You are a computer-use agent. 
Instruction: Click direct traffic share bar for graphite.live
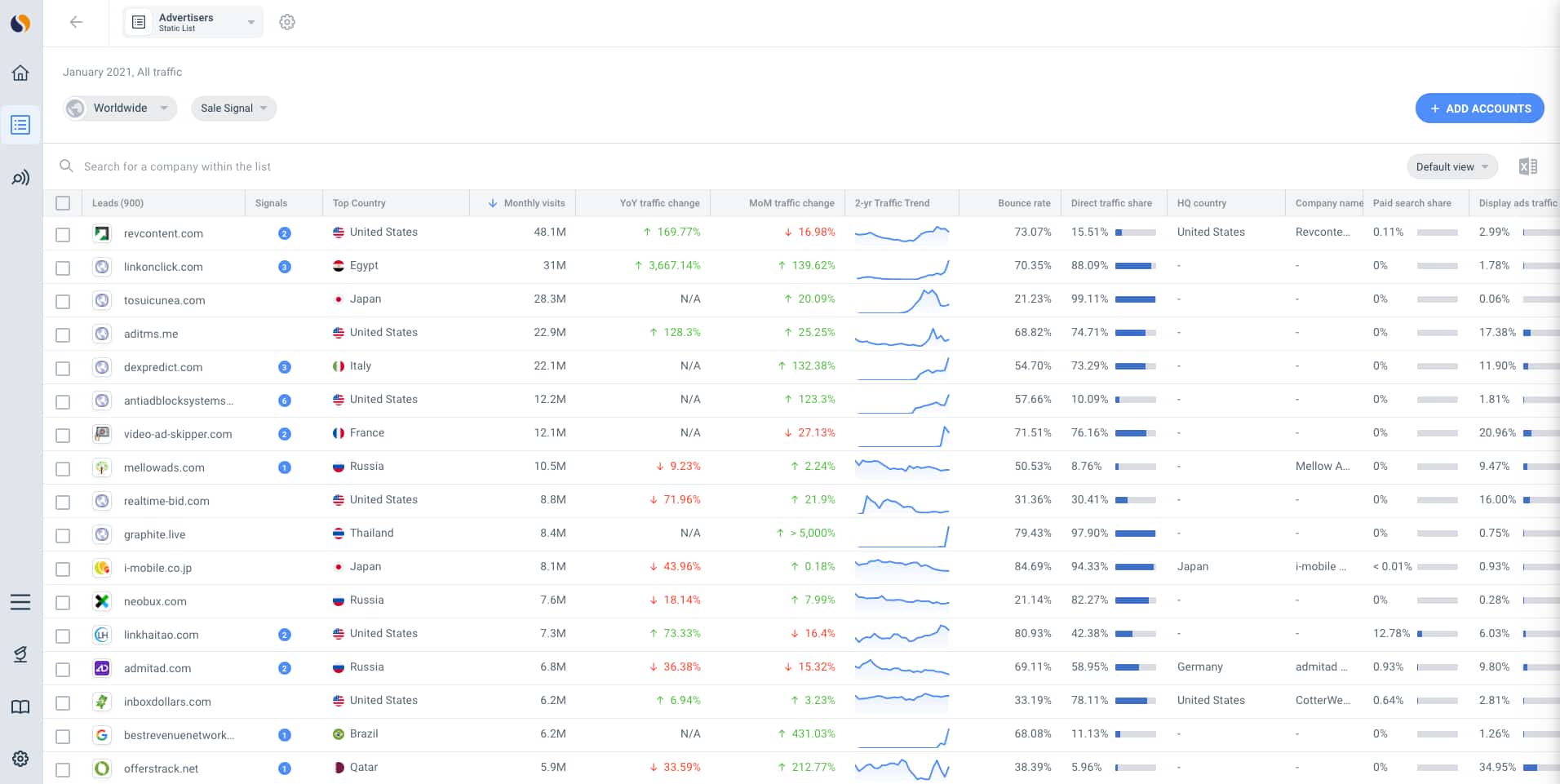[x=1135, y=534]
